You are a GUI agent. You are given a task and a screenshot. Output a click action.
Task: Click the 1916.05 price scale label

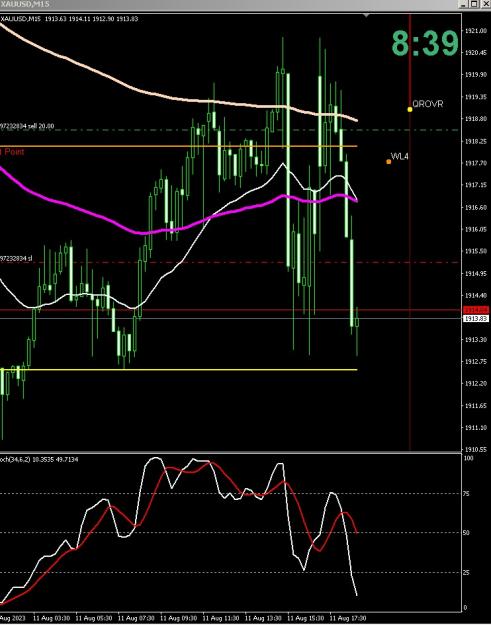(x=475, y=229)
